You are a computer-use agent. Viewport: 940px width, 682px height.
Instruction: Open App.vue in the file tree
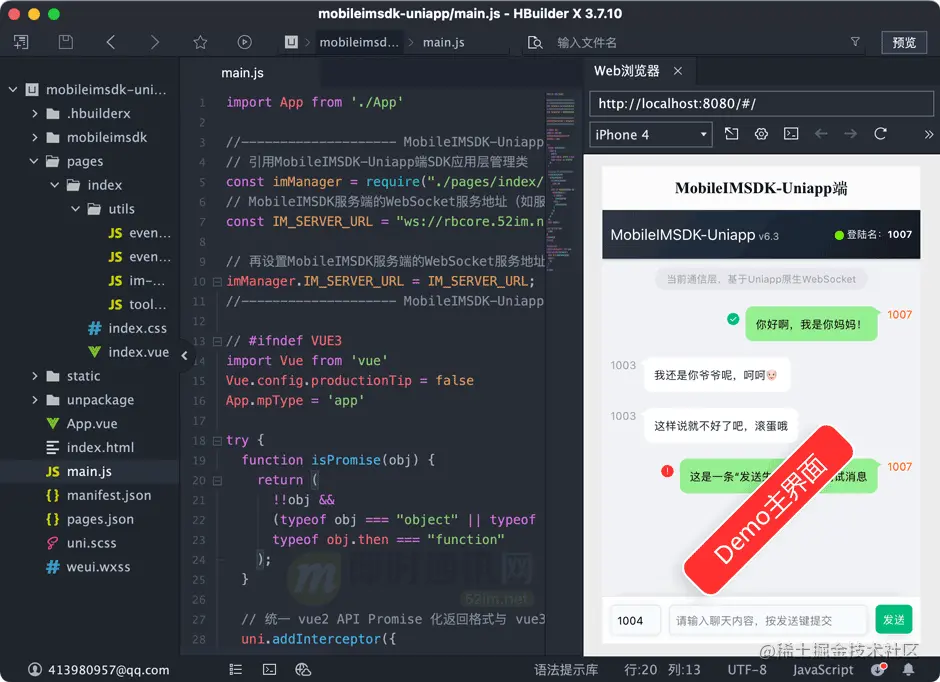92,424
